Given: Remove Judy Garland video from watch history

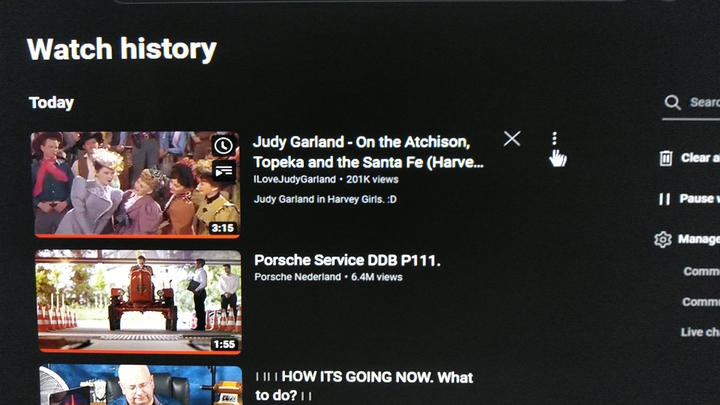Looking at the screenshot, I should click(512, 138).
